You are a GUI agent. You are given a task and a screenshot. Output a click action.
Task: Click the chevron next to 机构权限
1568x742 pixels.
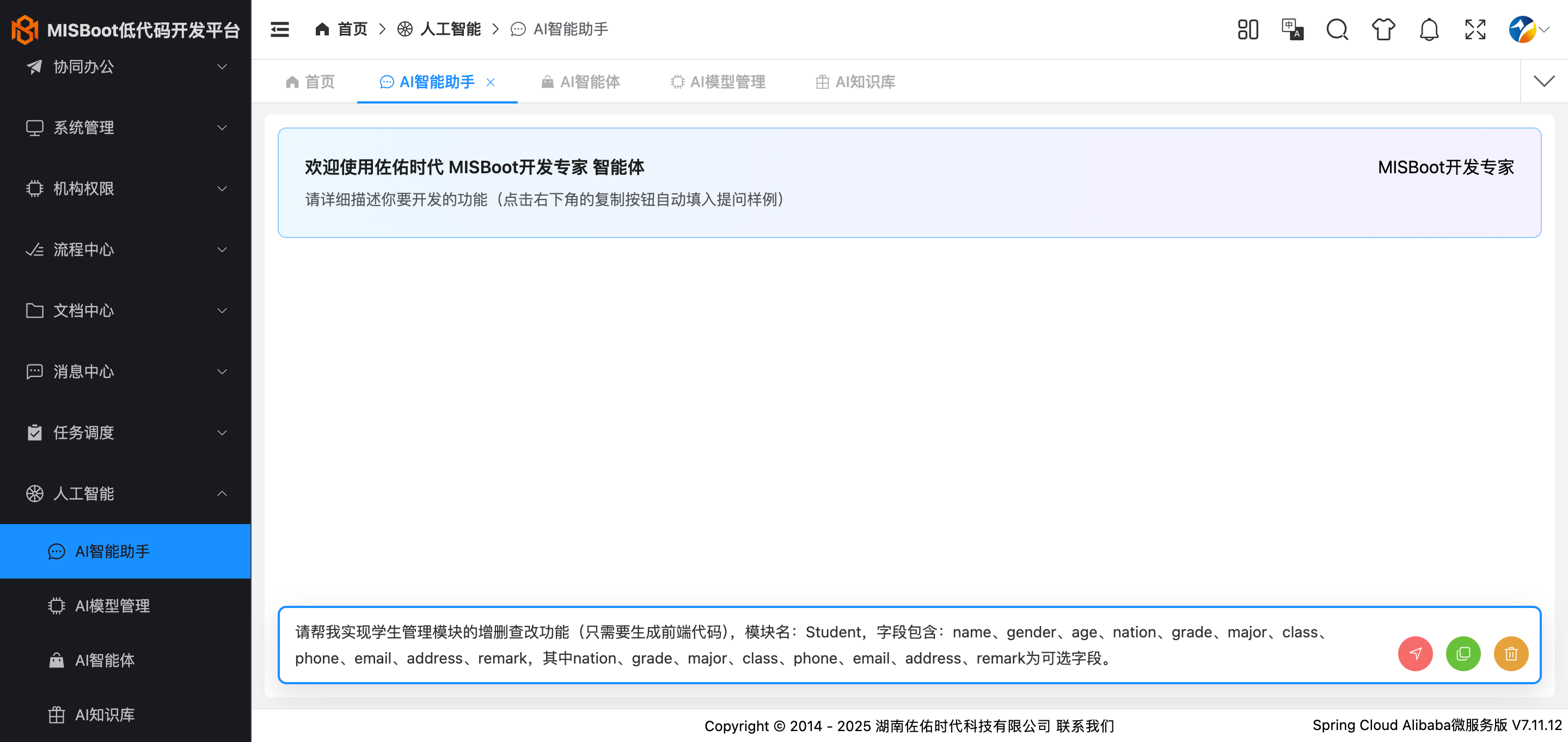[x=222, y=188]
